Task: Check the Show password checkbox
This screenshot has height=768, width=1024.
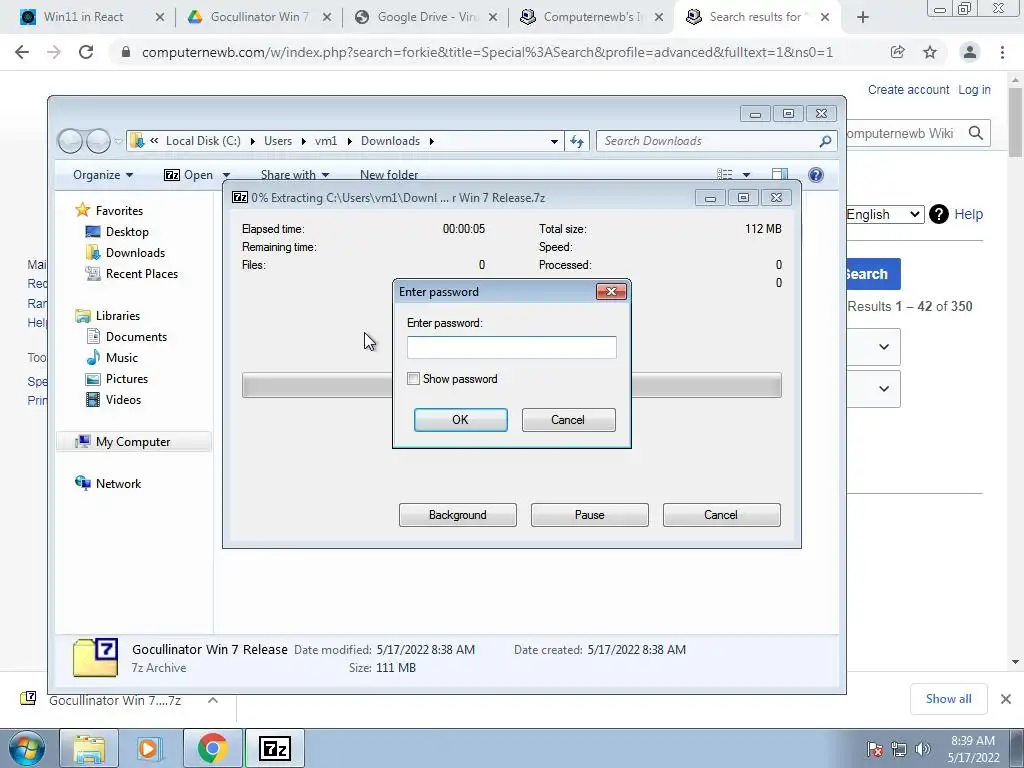Action: (413, 379)
